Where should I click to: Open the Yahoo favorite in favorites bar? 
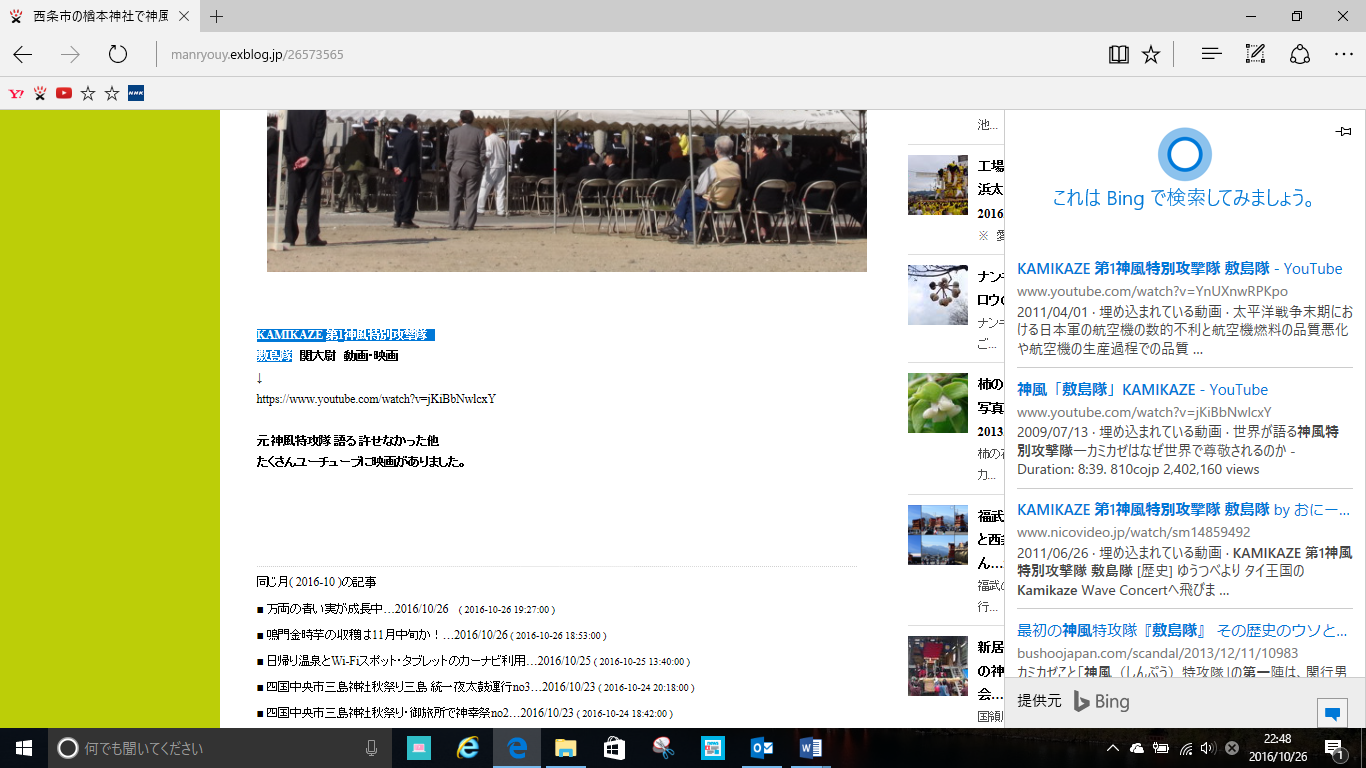coord(16,93)
